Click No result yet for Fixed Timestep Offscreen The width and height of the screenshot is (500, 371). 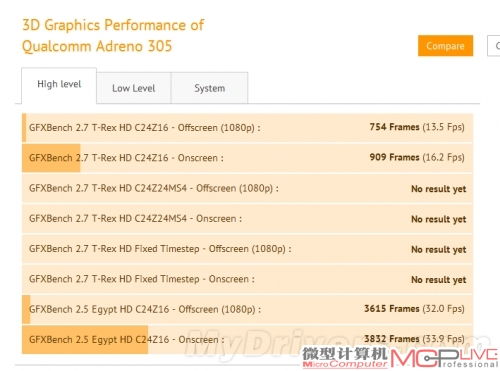coord(439,250)
